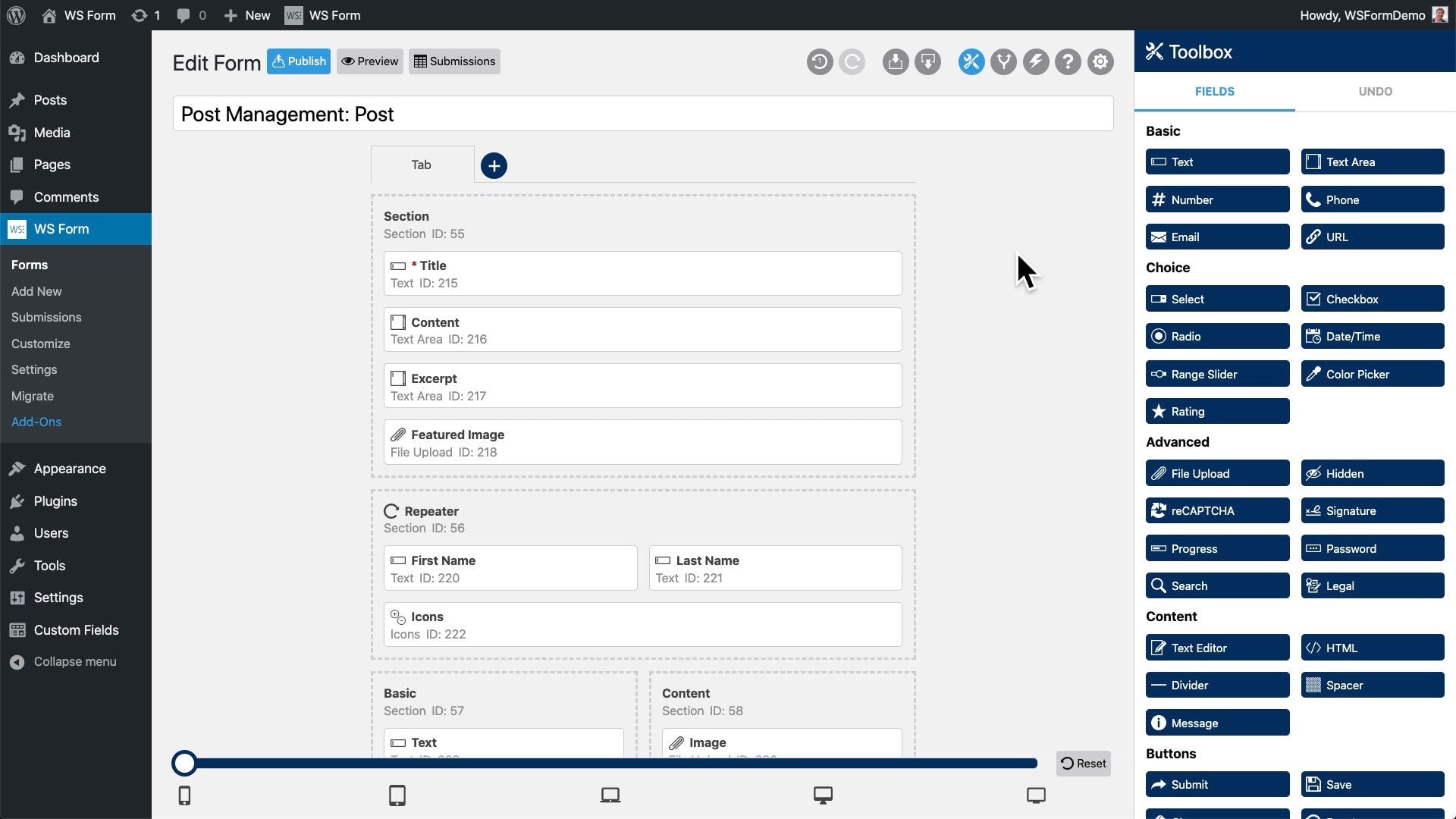Open the form Preview

tap(369, 61)
